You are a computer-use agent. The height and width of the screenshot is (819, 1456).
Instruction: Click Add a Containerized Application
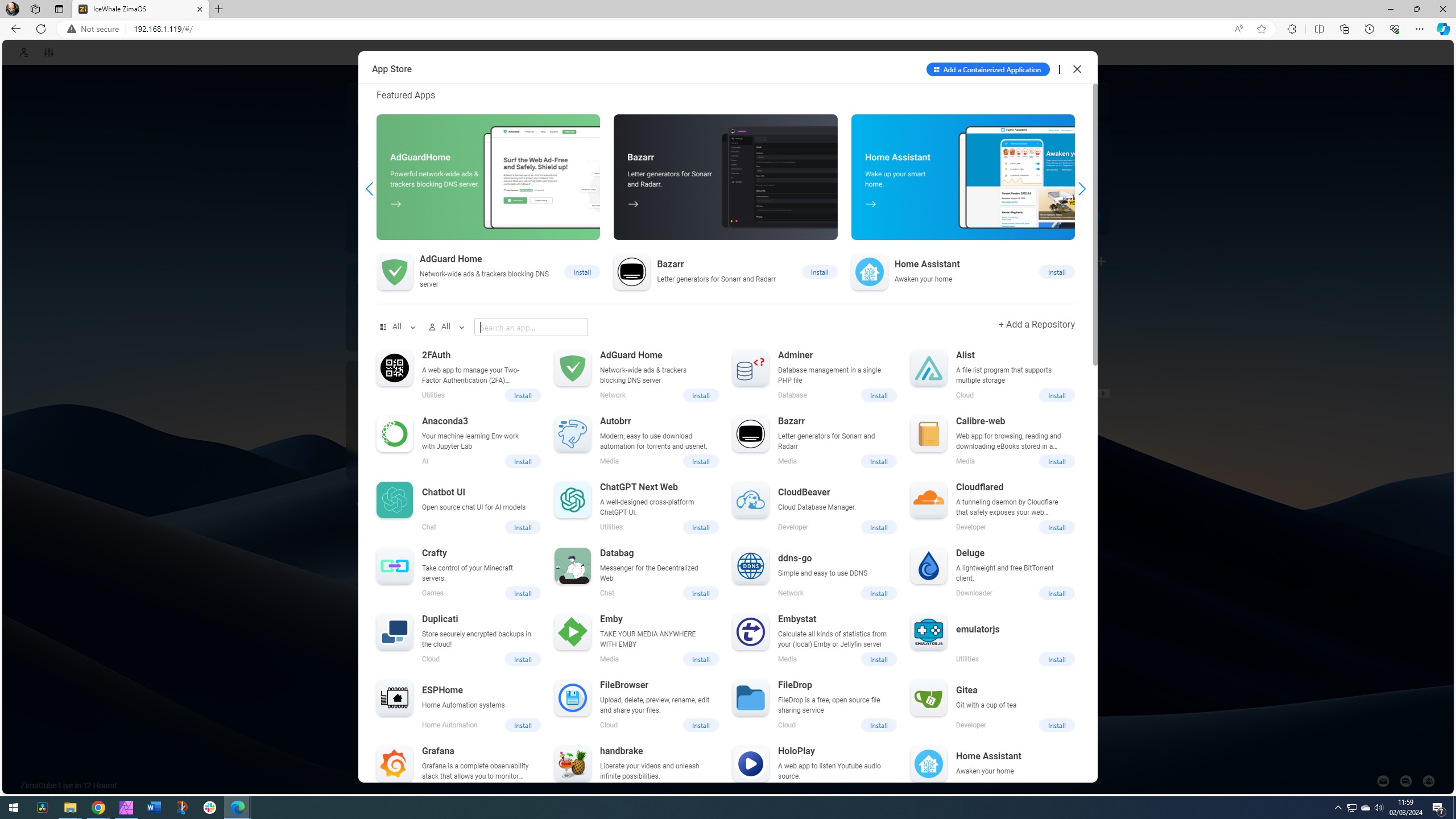988,69
